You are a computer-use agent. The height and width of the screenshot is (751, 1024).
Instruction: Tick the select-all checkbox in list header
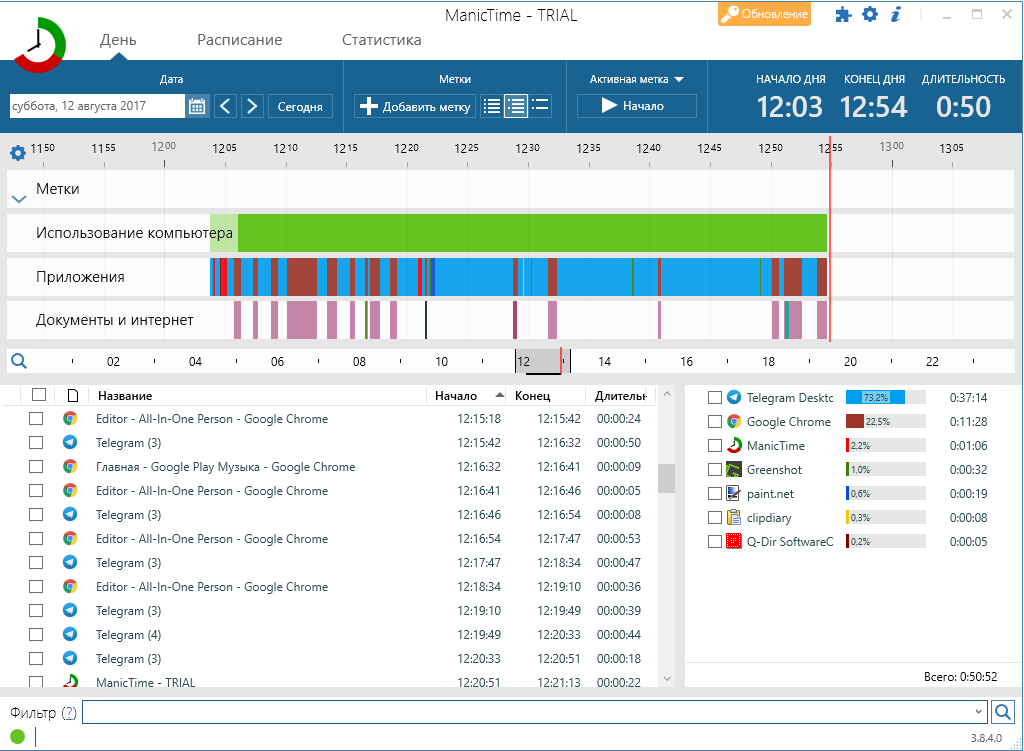39,394
